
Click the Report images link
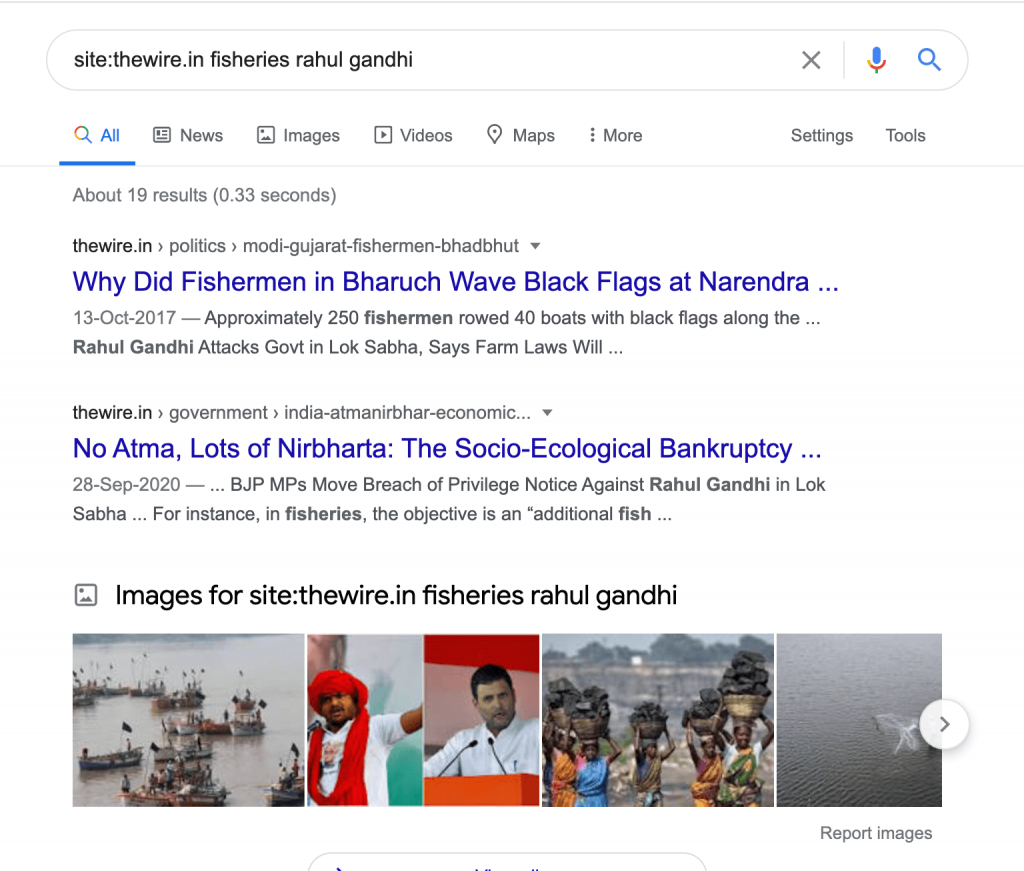[x=875, y=833]
